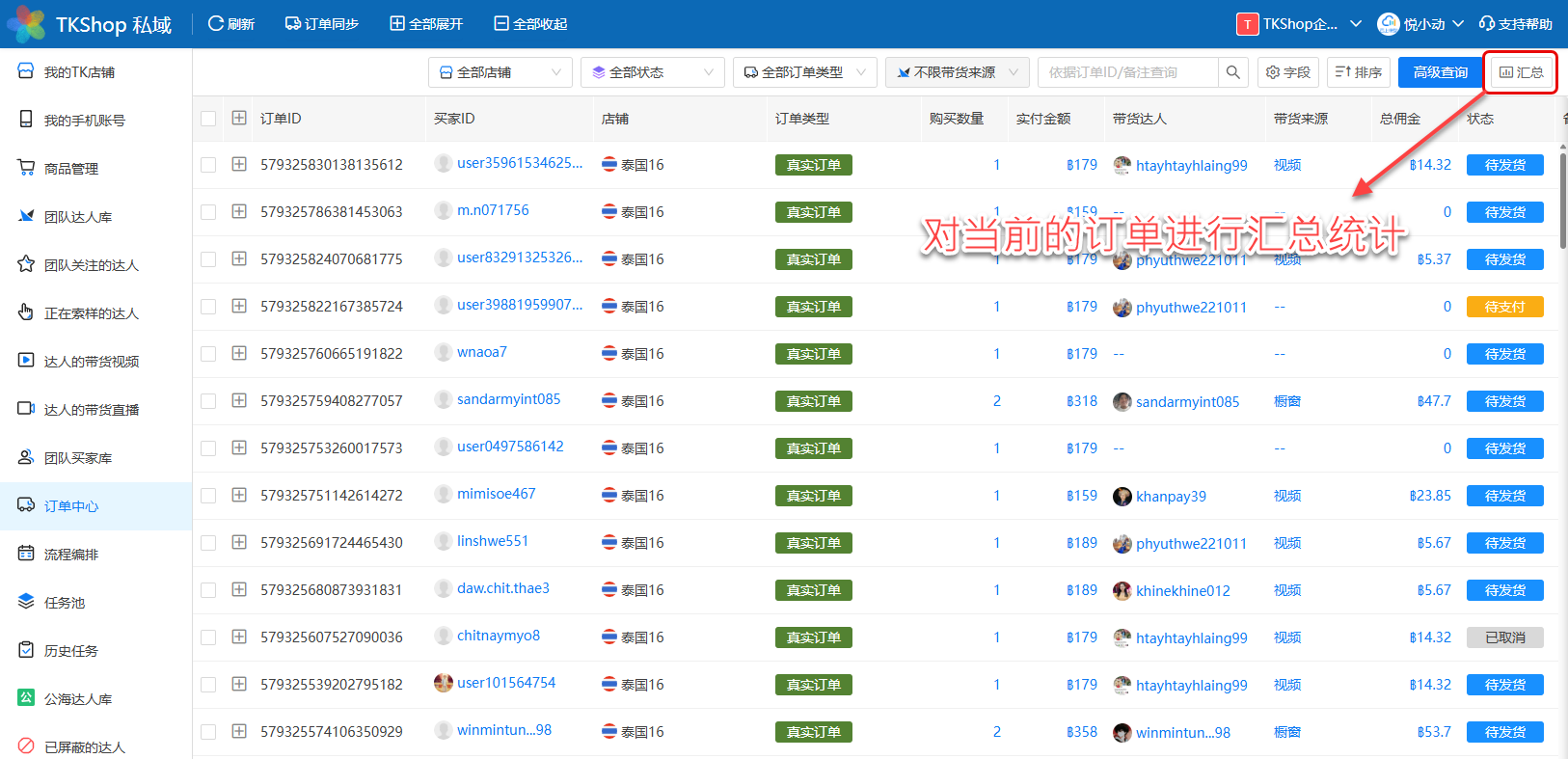1568x759 pixels.
Task: Open the Fields (字段) settings
Action: click(1287, 72)
